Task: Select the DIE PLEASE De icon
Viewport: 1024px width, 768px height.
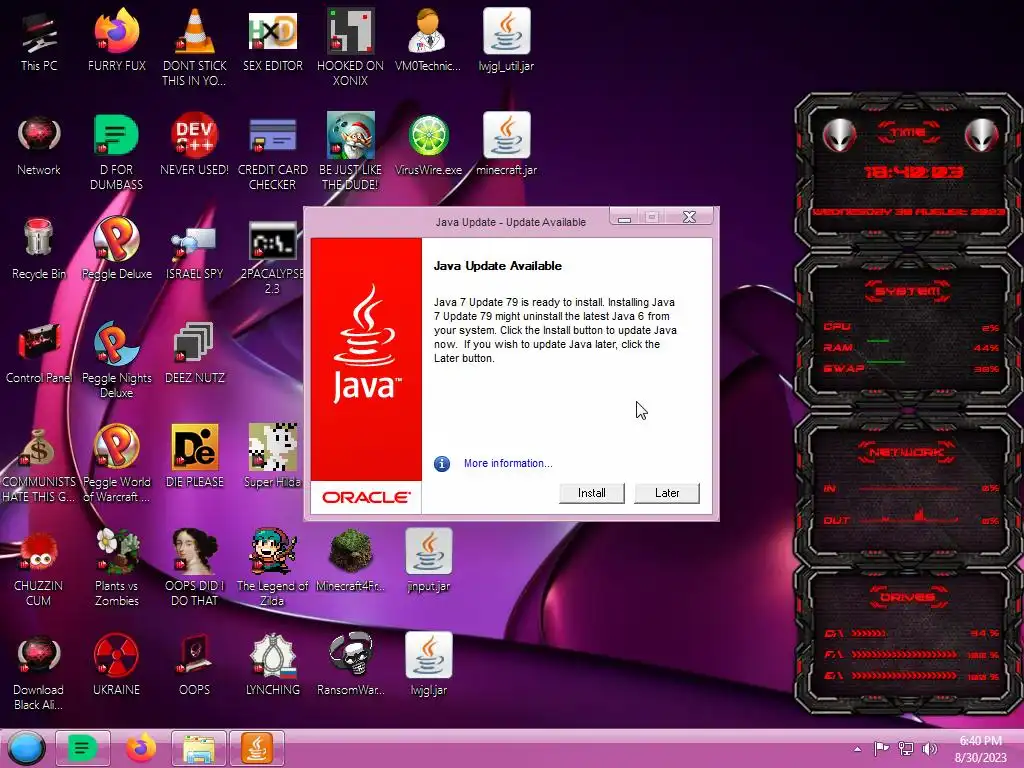Action: (x=195, y=457)
